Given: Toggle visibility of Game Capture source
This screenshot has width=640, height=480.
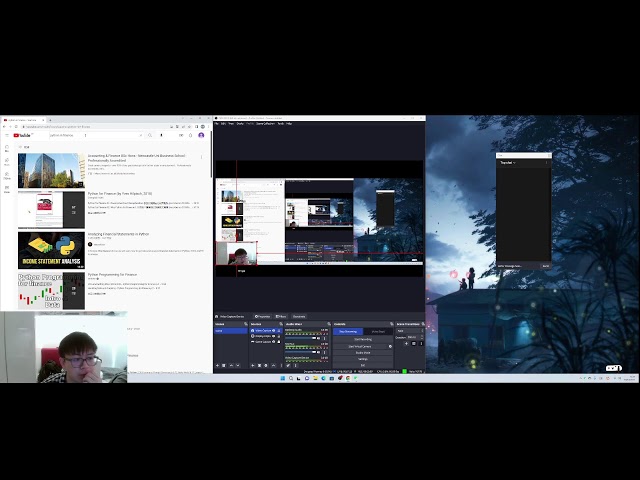Looking at the screenshot, I should pyautogui.click(x=274, y=342).
